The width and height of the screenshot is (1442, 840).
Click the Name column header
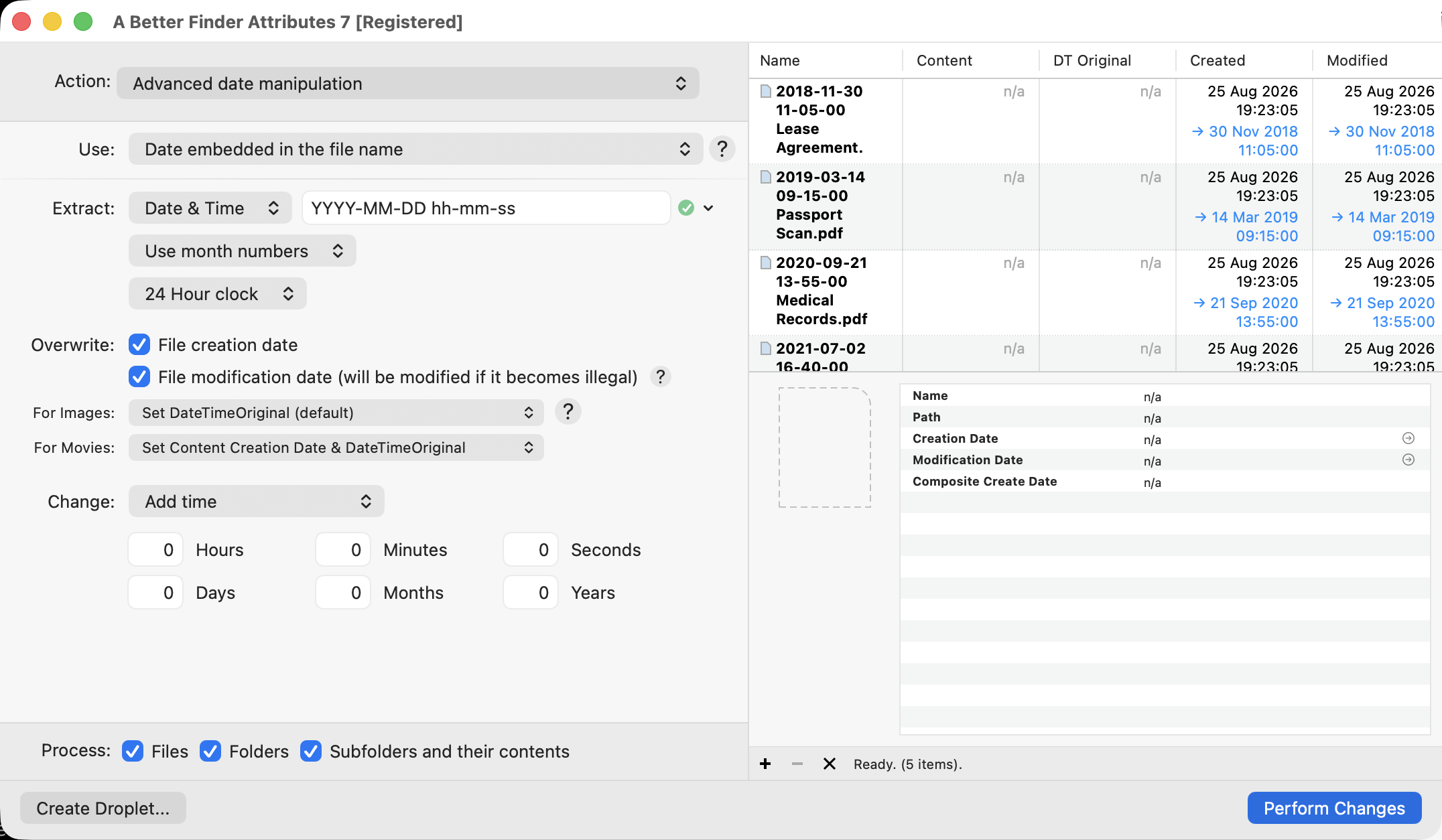pos(826,60)
